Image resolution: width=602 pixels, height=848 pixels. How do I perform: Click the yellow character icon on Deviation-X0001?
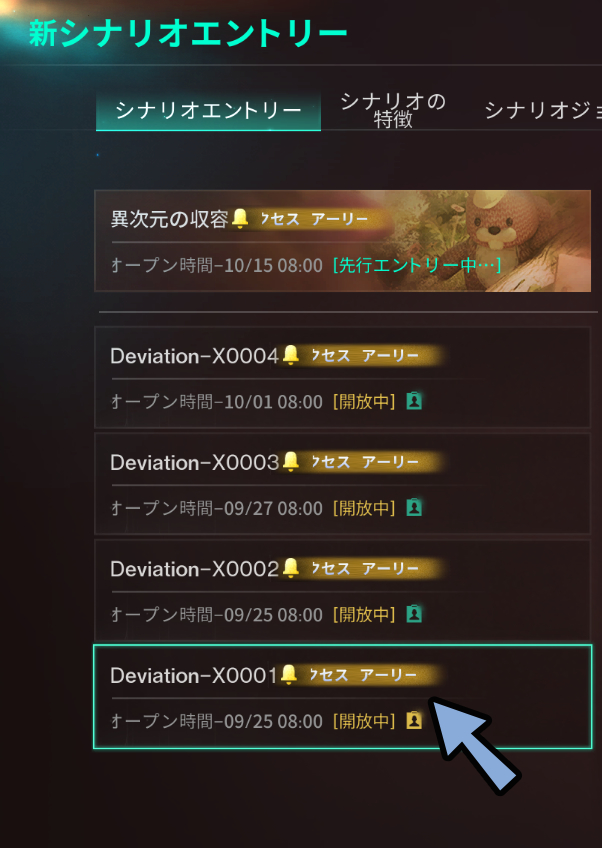(x=414, y=721)
